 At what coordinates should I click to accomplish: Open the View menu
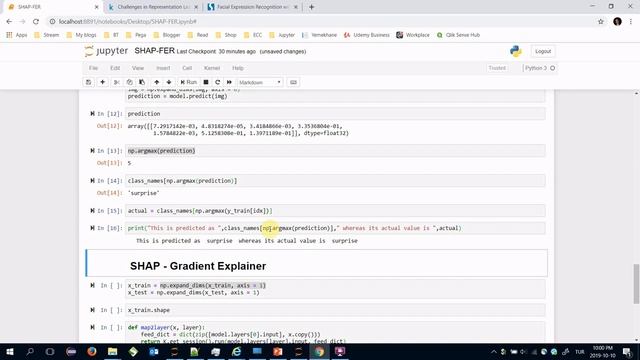pyautogui.click(x=138, y=68)
